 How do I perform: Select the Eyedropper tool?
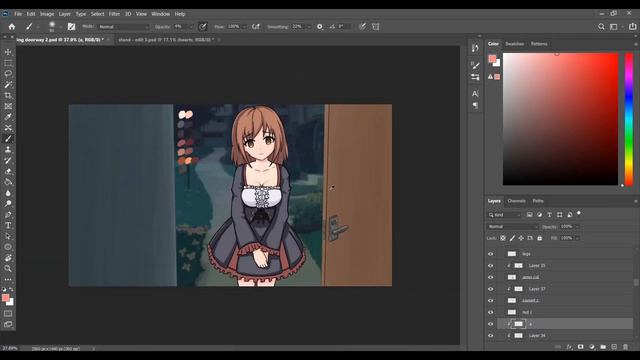pyautogui.click(x=8, y=117)
